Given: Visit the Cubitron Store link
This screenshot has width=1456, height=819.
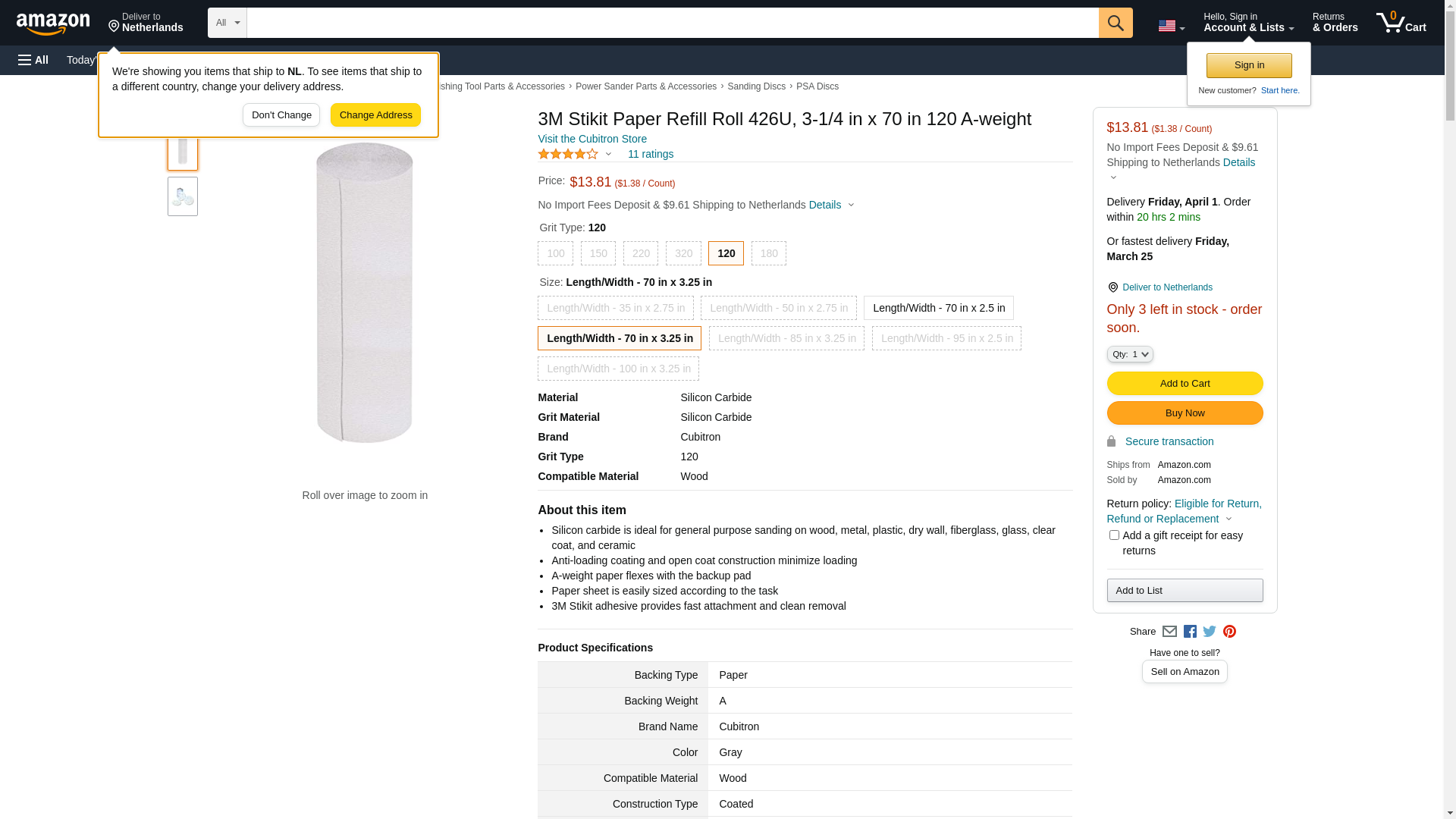Looking at the screenshot, I should click(x=592, y=139).
